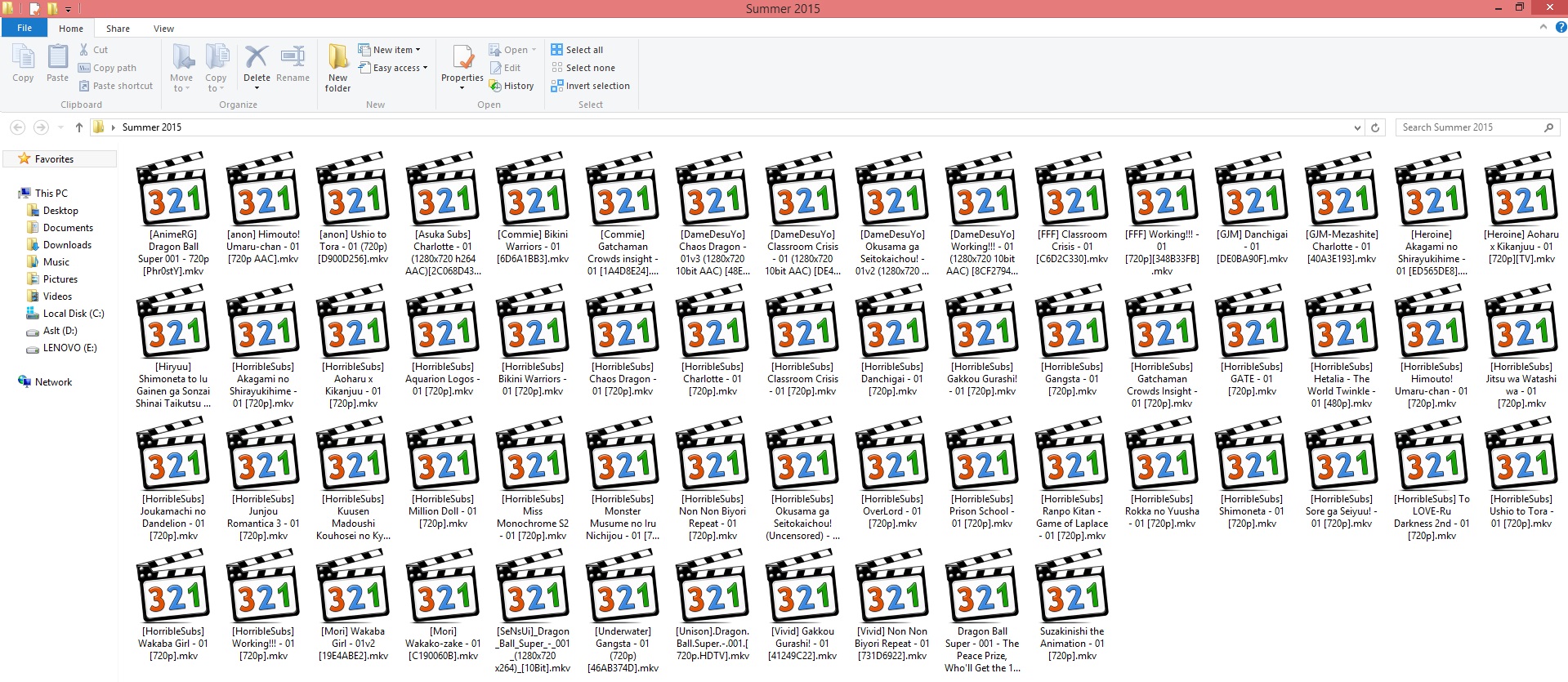Click Select all
The height and width of the screenshot is (682, 1568).
(577, 50)
